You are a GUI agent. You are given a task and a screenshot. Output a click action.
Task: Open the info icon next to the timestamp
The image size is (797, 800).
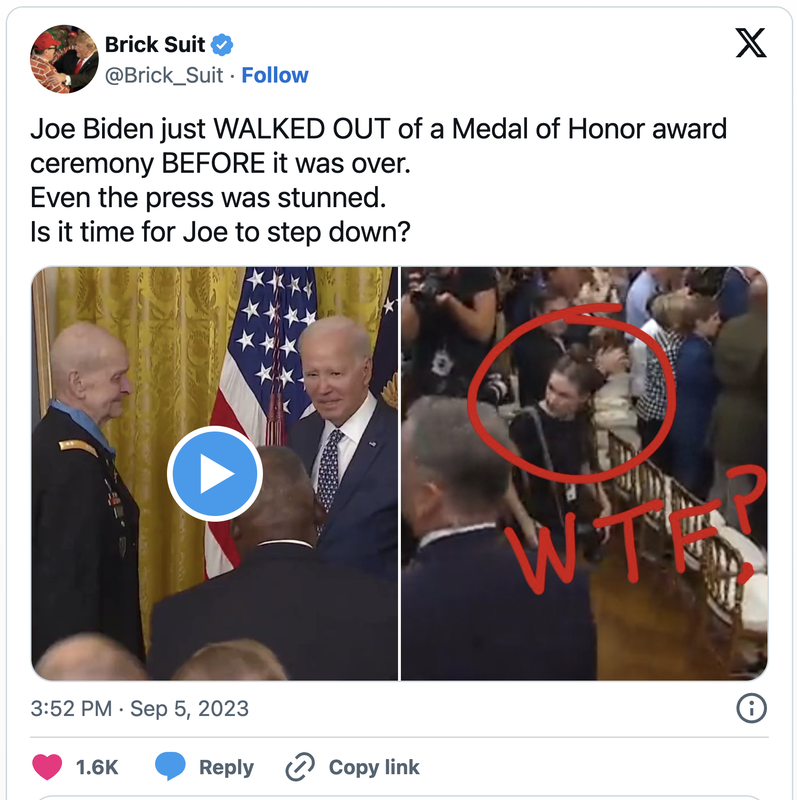coord(751,708)
